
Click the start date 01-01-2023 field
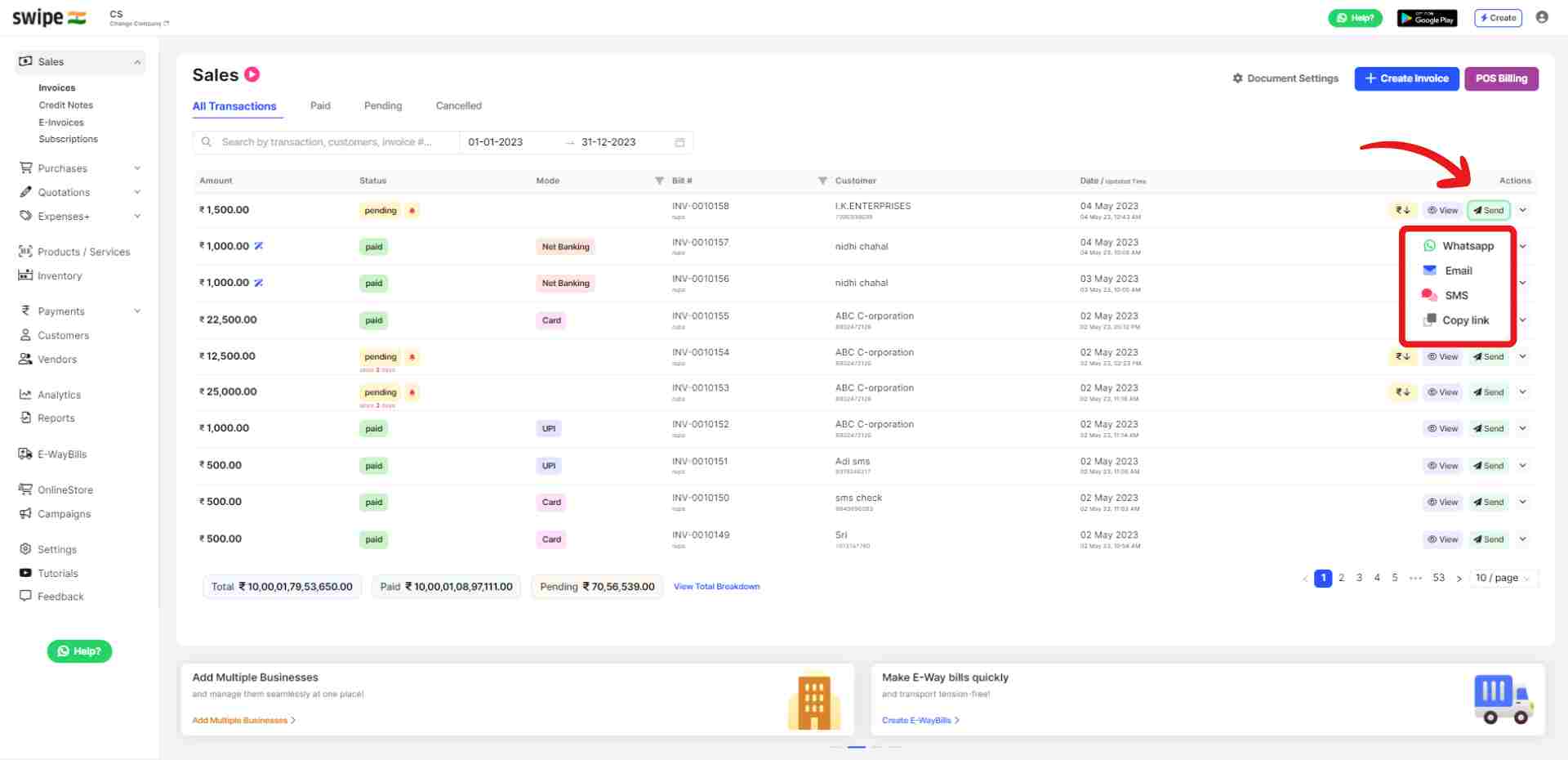point(496,142)
